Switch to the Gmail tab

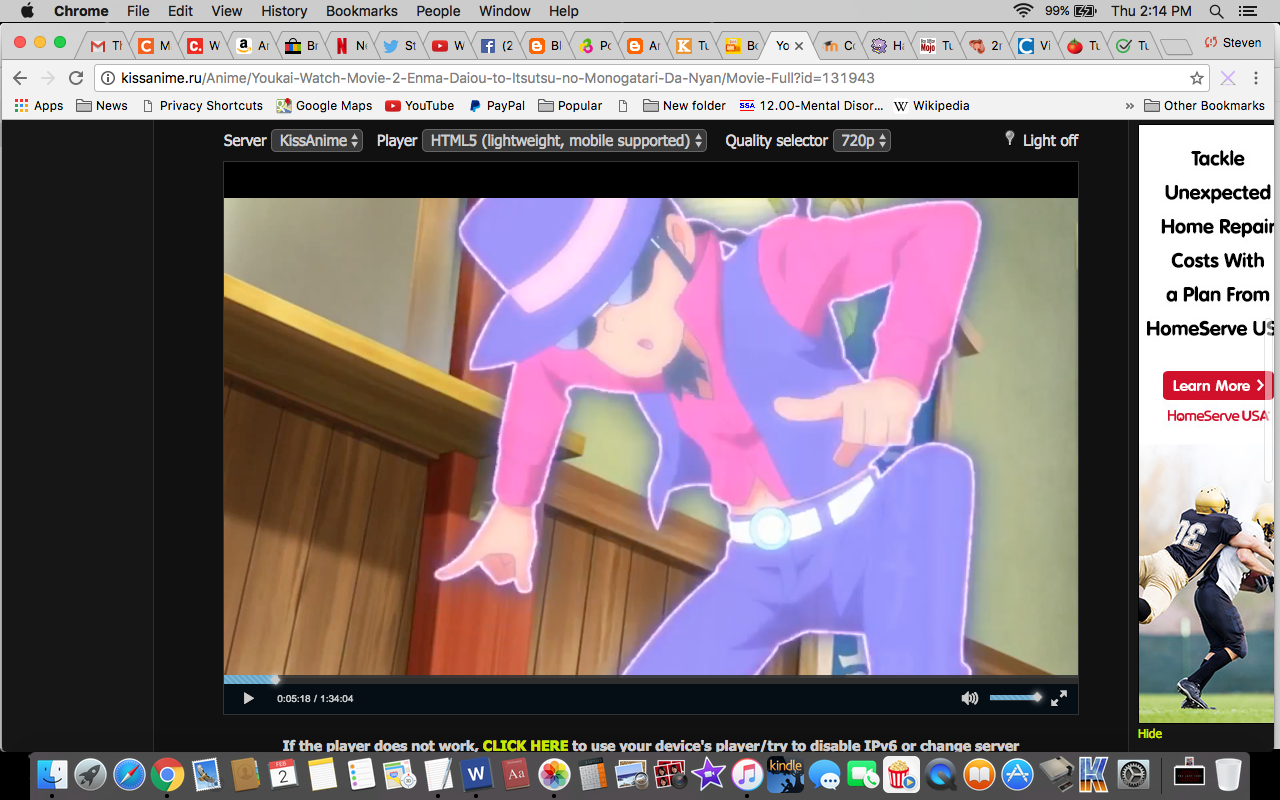(x=105, y=45)
